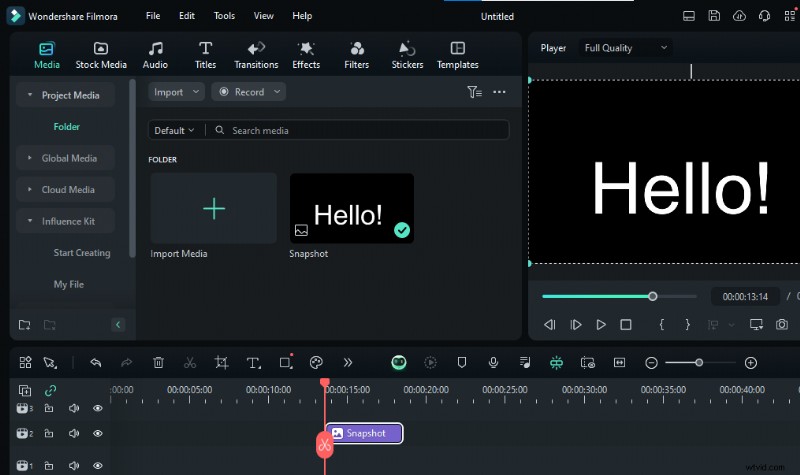The width and height of the screenshot is (800, 475).
Task: Open the Transitions tab
Action: click(256, 55)
